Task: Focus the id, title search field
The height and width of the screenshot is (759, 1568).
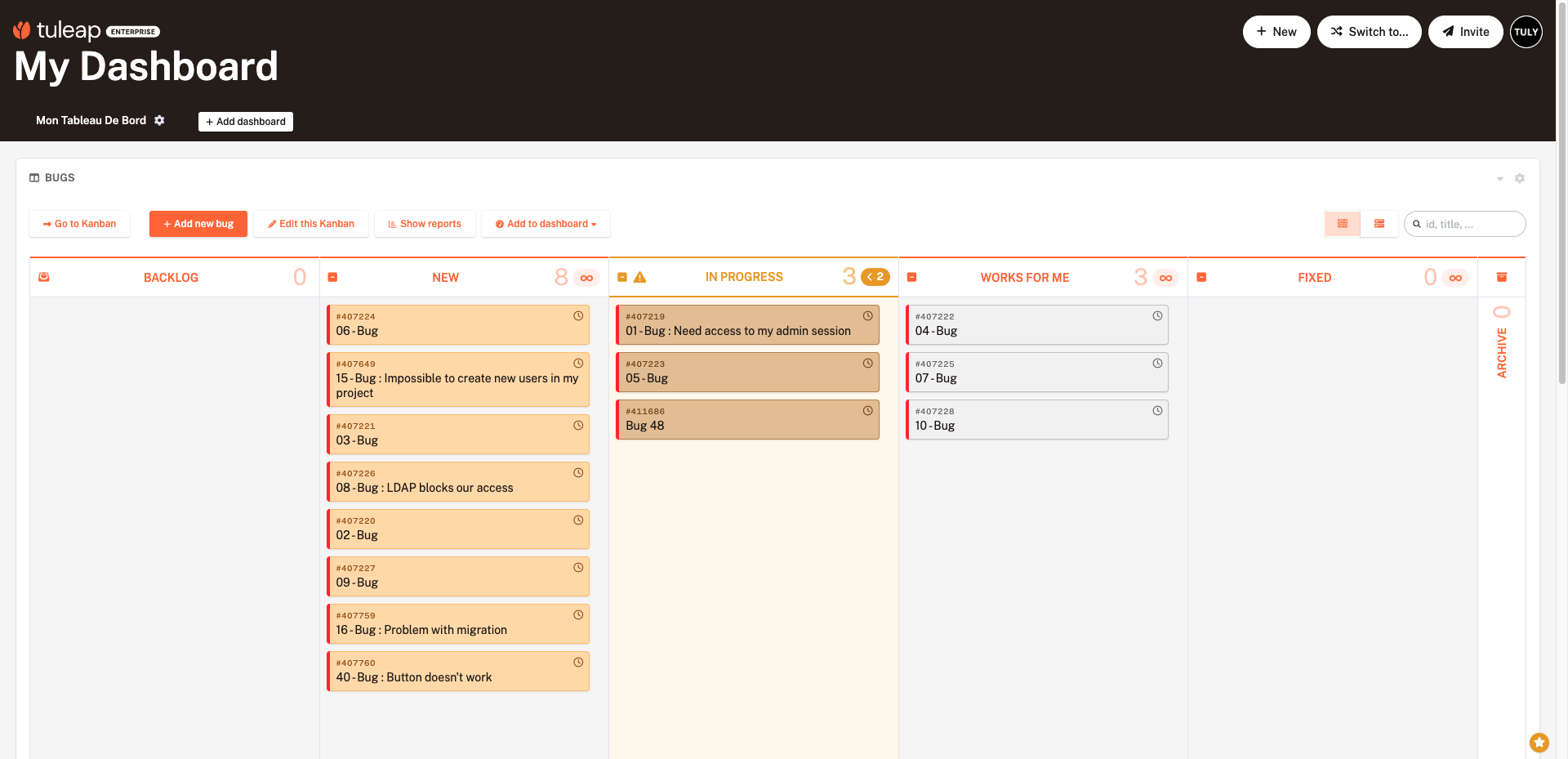Action: coord(1465,224)
